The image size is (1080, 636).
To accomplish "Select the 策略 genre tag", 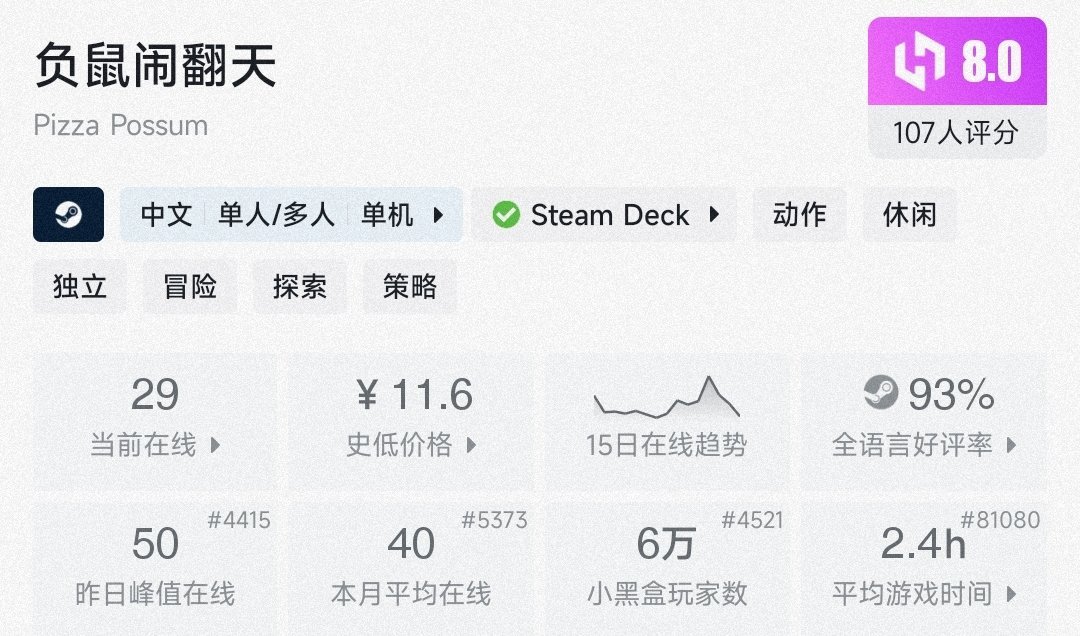I will [410, 287].
